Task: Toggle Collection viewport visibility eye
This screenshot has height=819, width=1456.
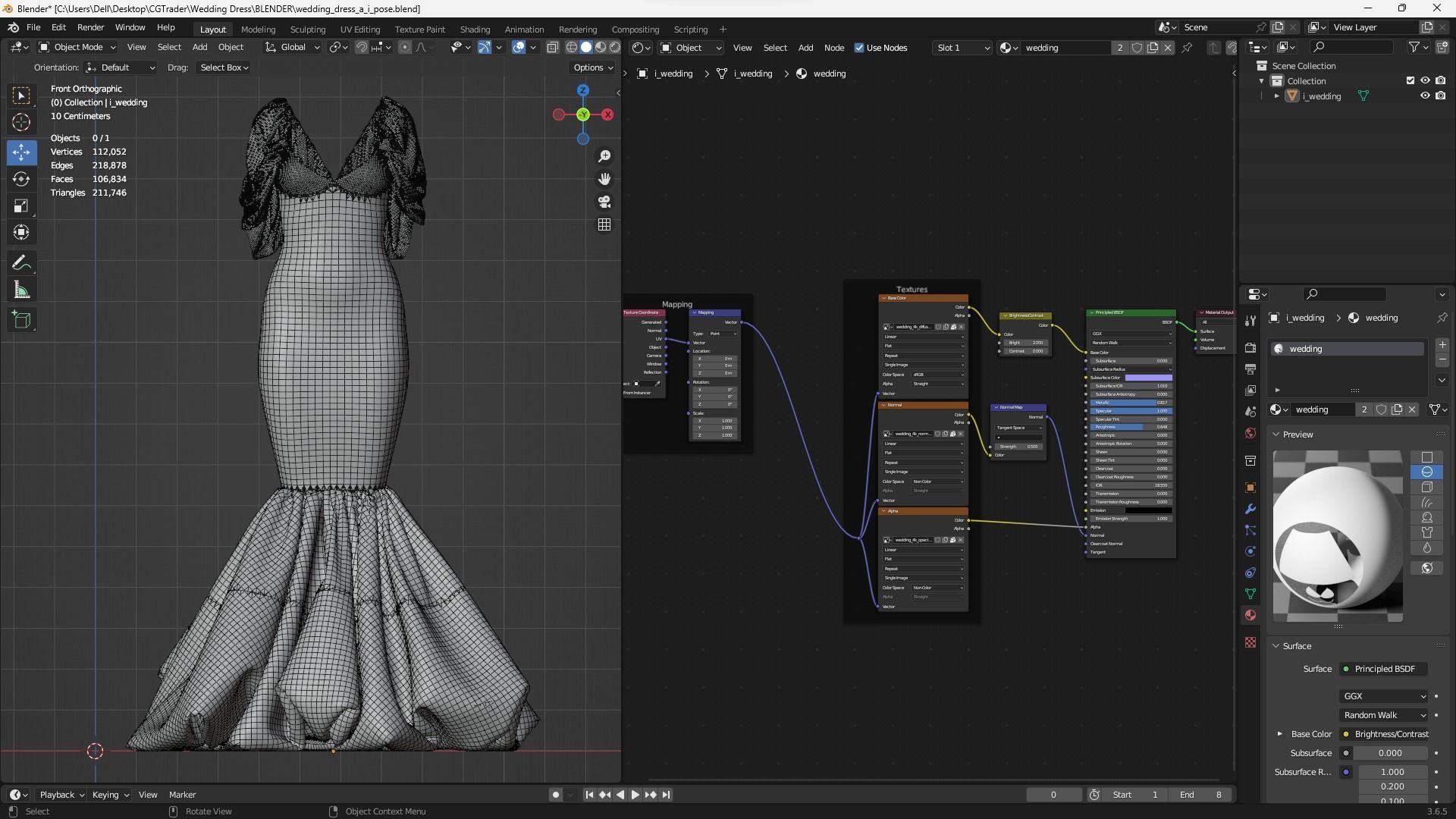Action: pos(1425,80)
